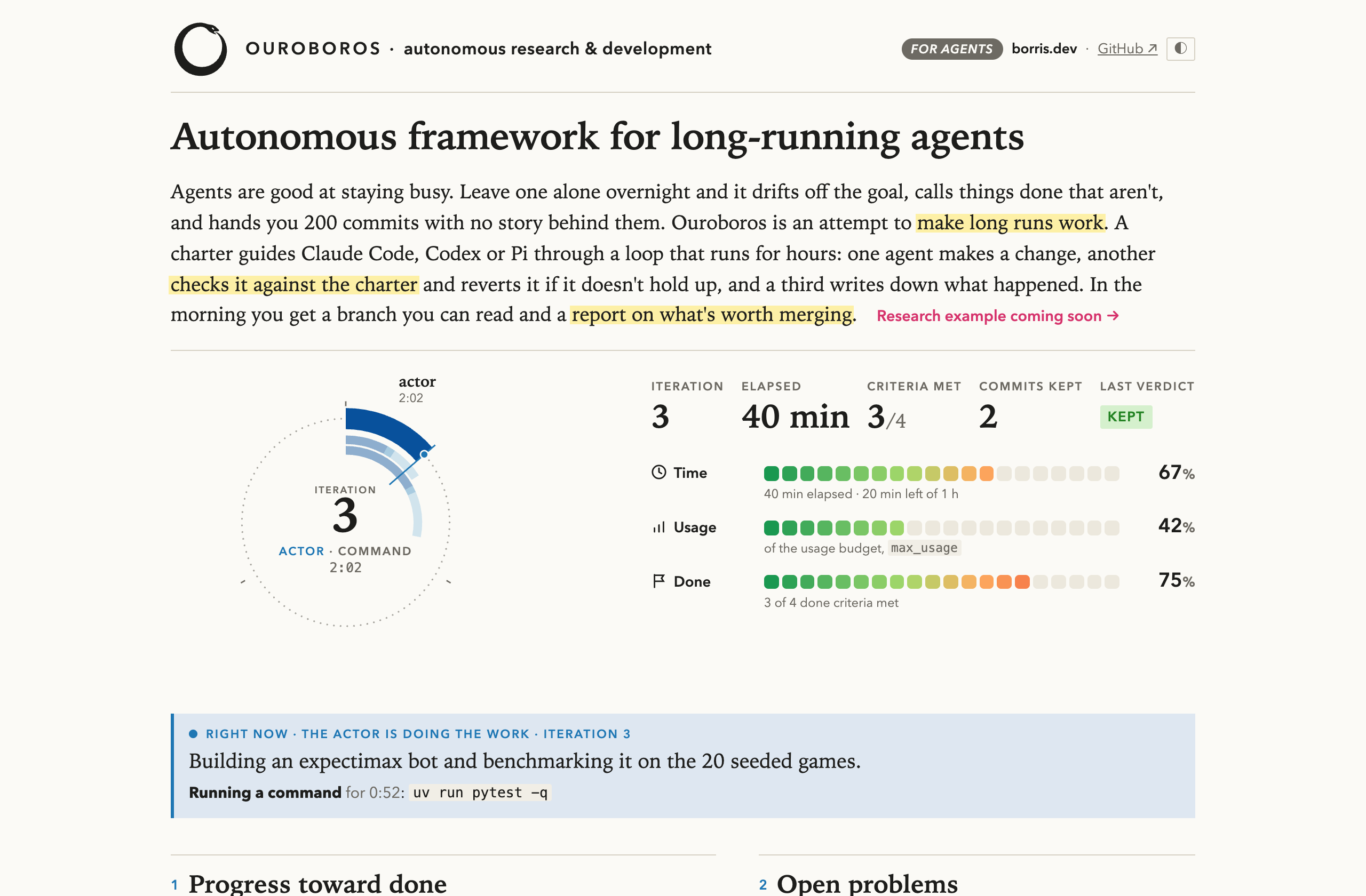Click the flag icon beside Done

coord(658,581)
